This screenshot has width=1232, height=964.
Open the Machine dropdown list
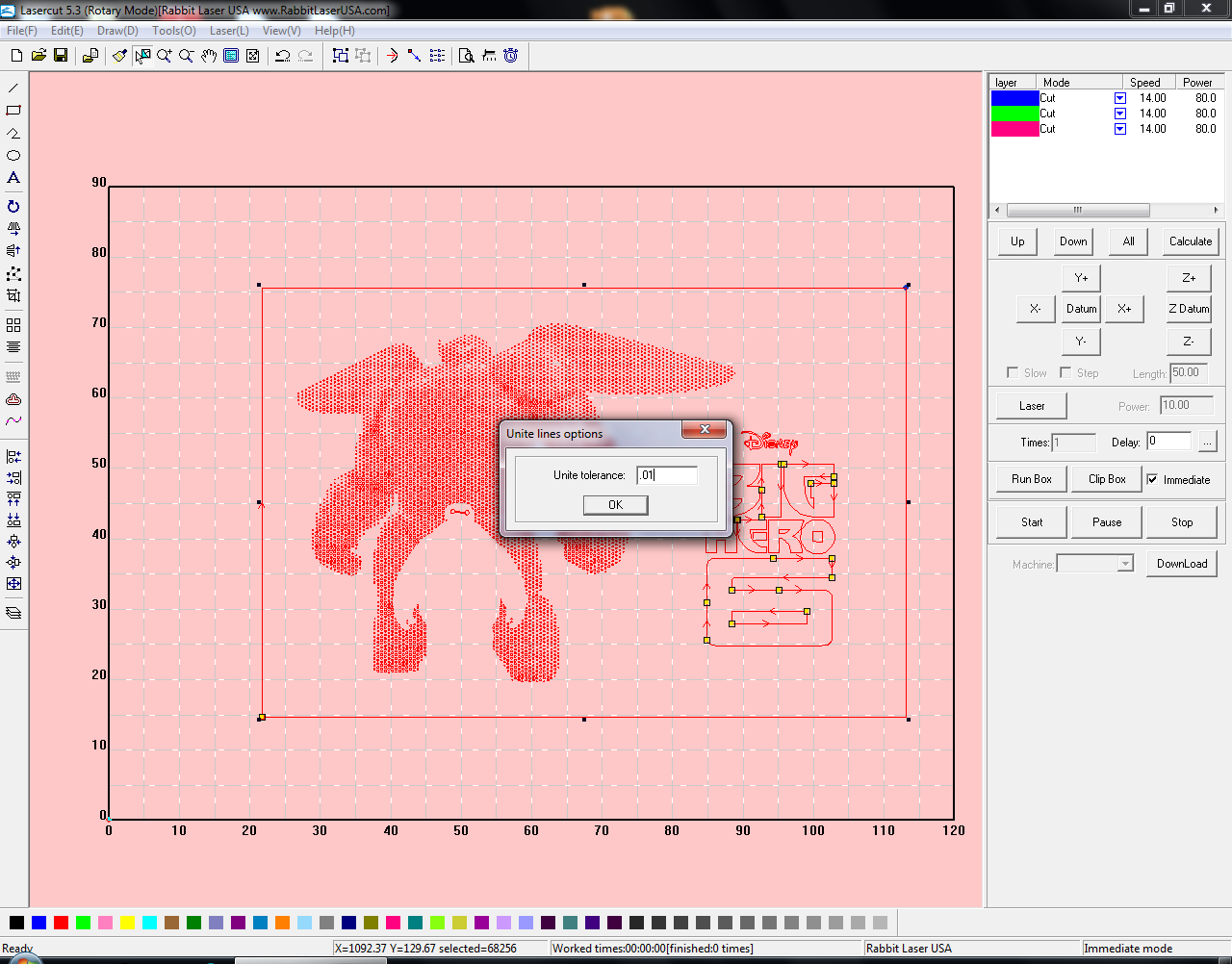[x=1125, y=564]
